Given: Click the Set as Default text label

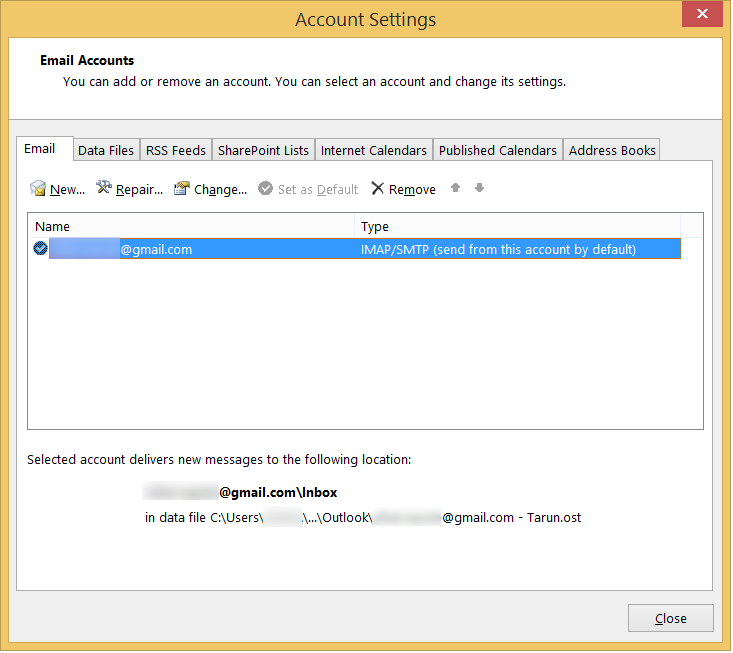Looking at the screenshot, I should click(x=318, y=190).
